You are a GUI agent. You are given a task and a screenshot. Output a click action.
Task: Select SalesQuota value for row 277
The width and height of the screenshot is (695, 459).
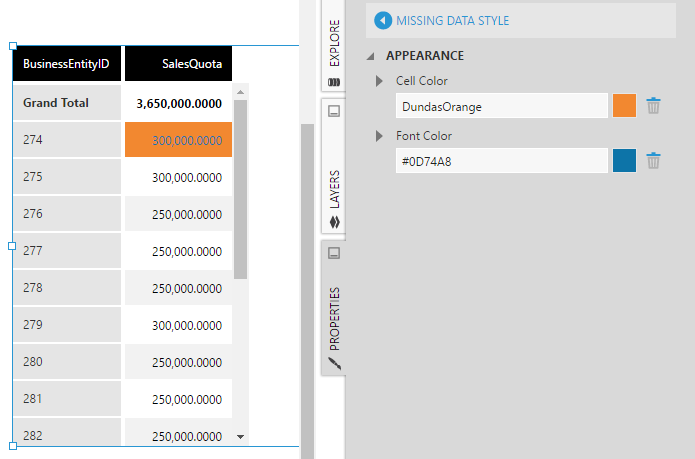(178, 251)
